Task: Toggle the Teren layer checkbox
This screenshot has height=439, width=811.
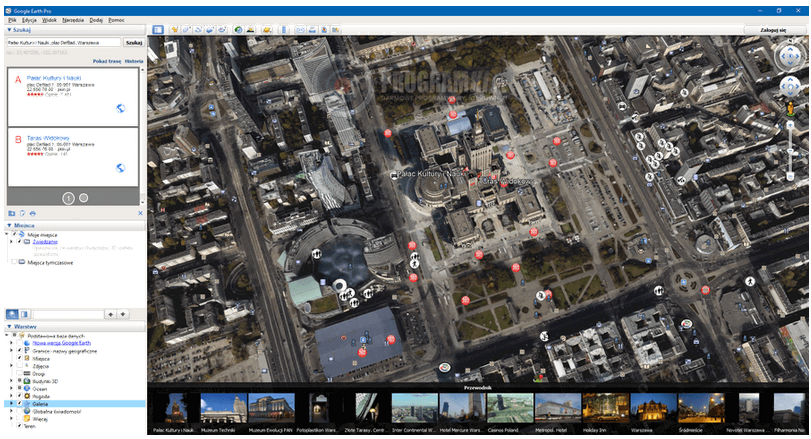Action: tap(20, 426)
